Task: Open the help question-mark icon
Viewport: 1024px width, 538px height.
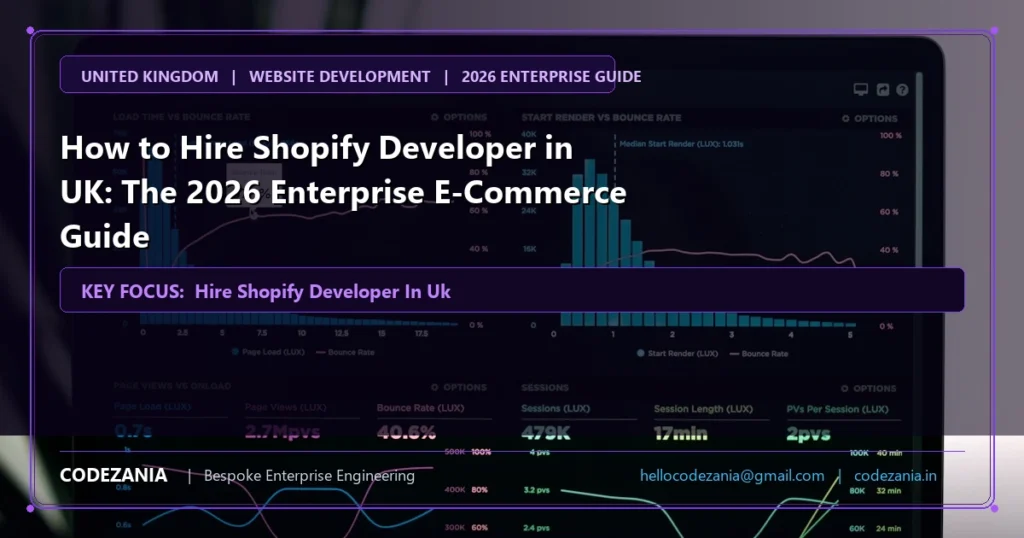Action: (x=902, y=89)
